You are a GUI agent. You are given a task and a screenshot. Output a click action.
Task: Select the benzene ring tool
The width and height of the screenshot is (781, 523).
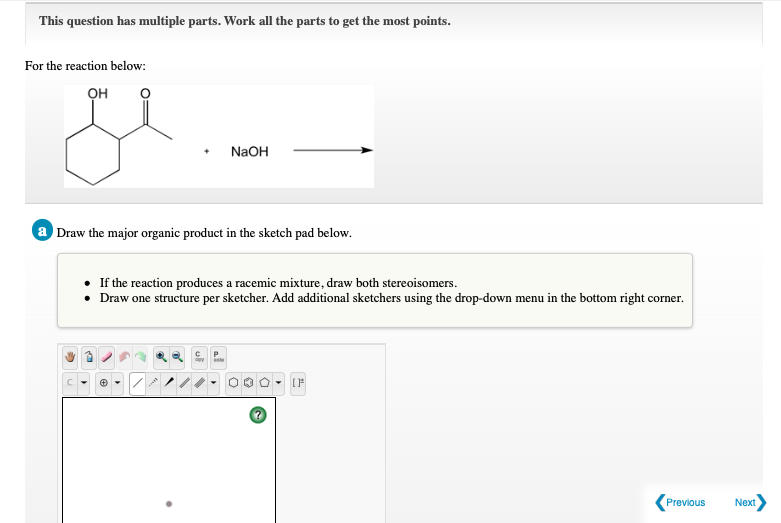click(x=249, y=383)
